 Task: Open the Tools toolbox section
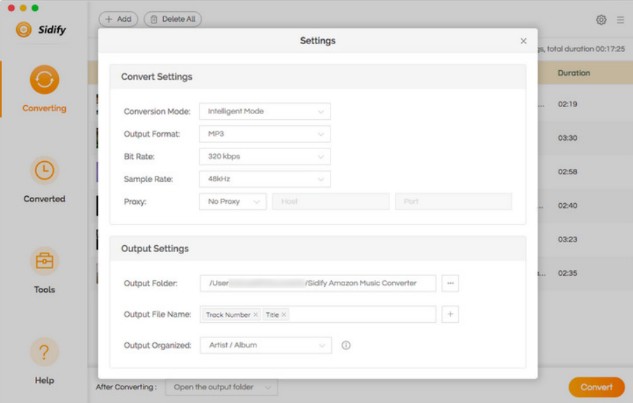(x=44, y=269)
